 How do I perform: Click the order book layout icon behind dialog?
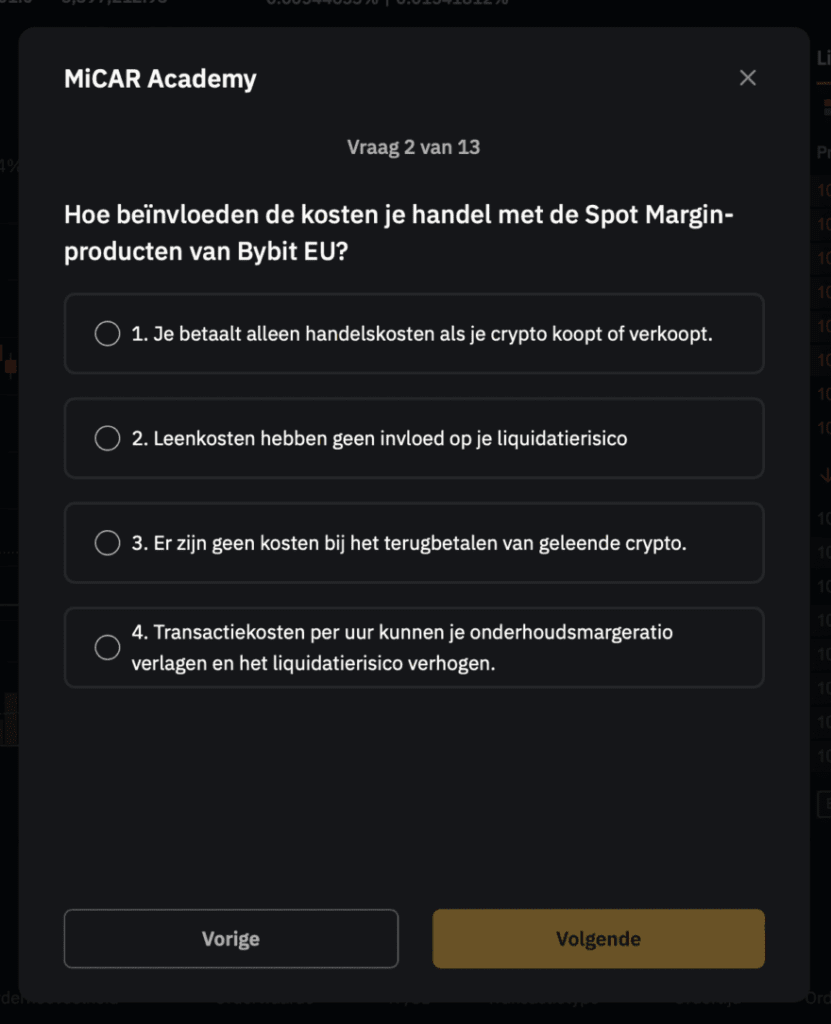(x=824, y=107)
